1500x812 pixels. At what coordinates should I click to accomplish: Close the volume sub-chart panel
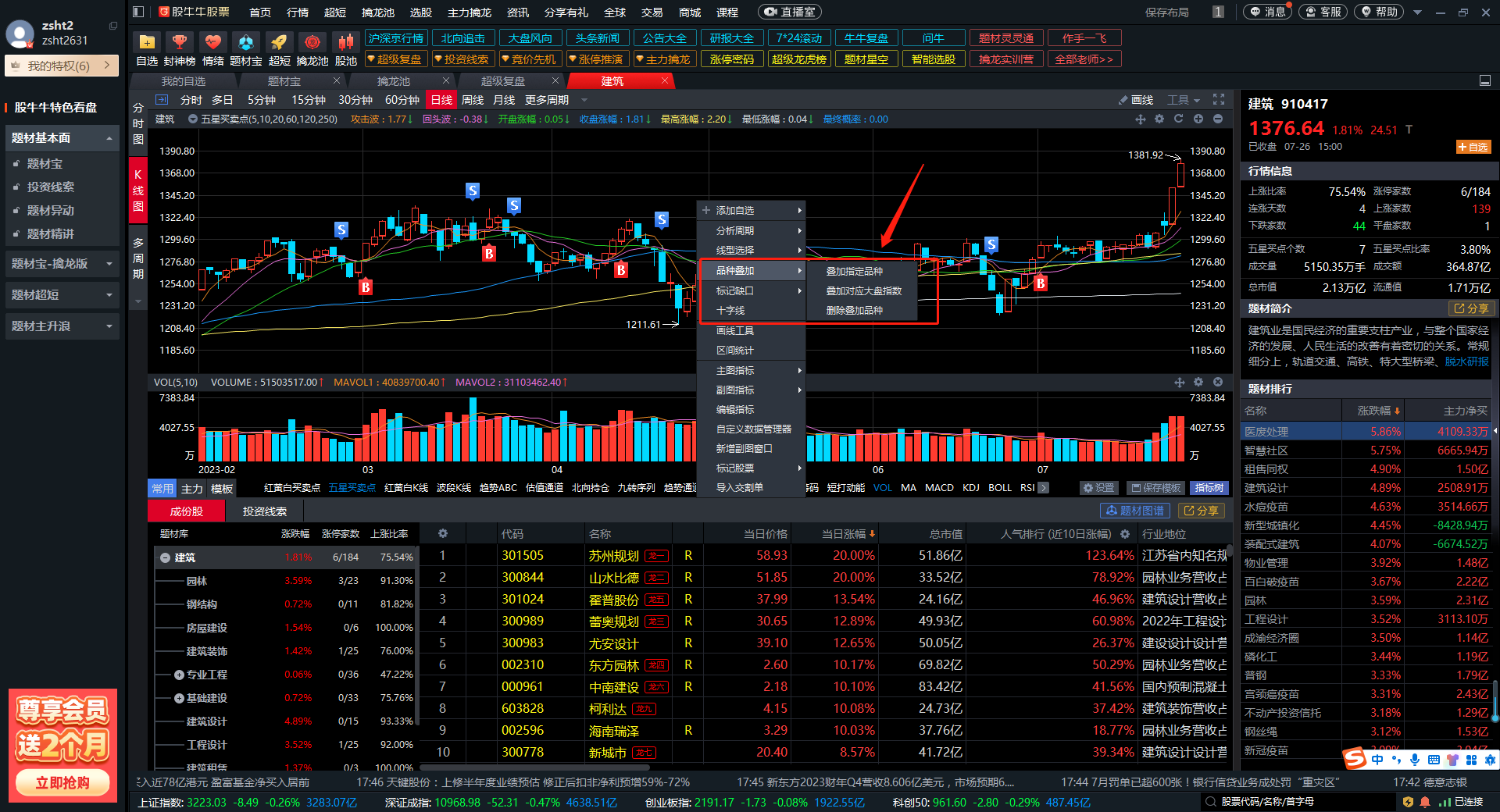point(1218,383)
